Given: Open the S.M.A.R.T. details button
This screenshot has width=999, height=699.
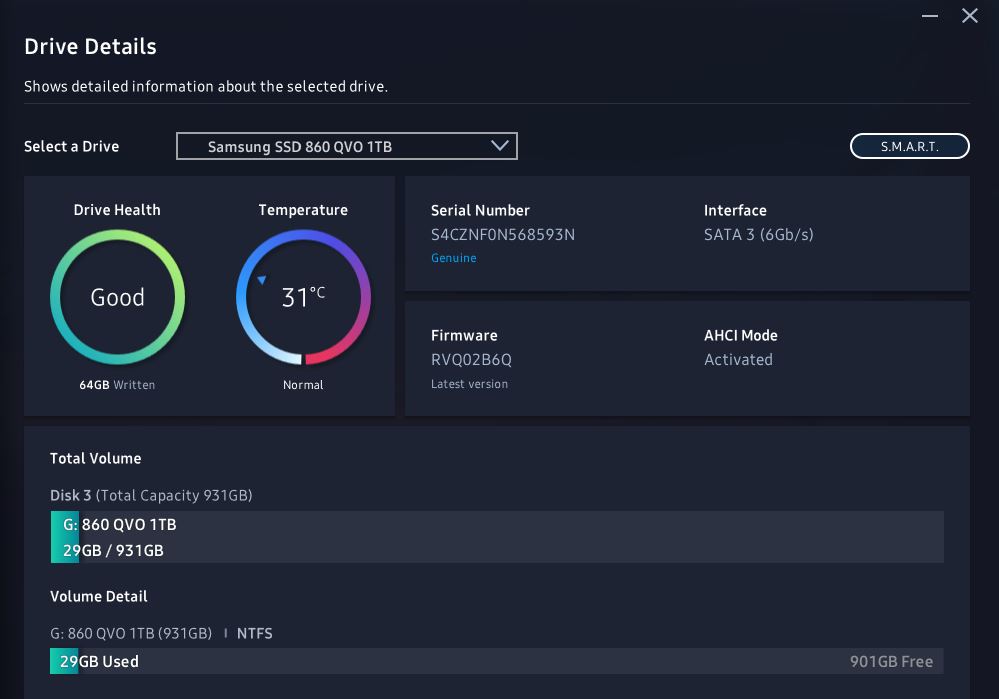Looking at the screenshot, I should (x=909, y=147).
